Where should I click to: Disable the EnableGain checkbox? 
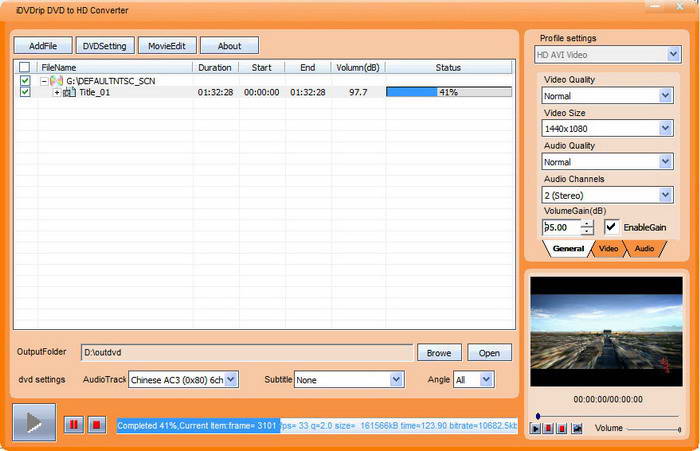[x=611, y=227]
